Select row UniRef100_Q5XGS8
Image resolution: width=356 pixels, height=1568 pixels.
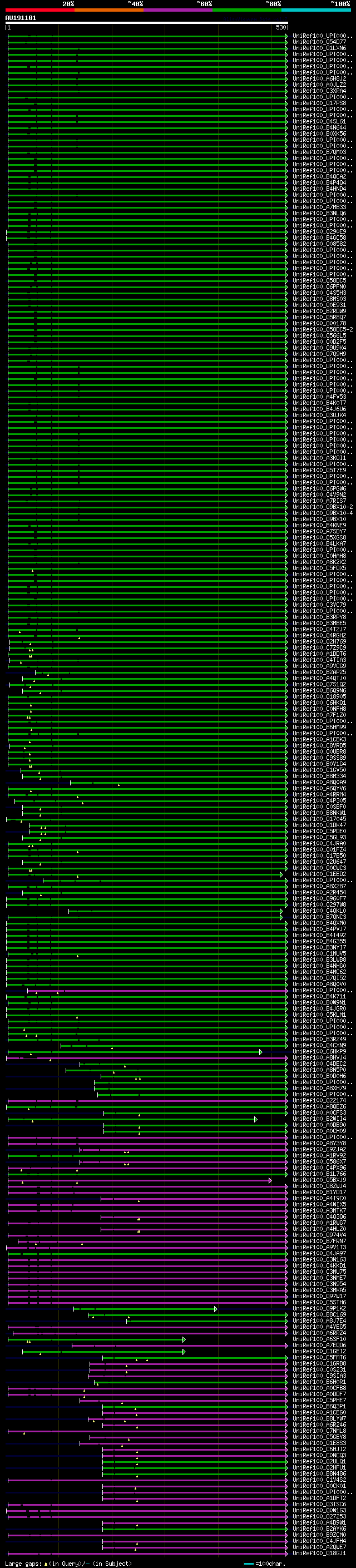click(x=319, y=538)
